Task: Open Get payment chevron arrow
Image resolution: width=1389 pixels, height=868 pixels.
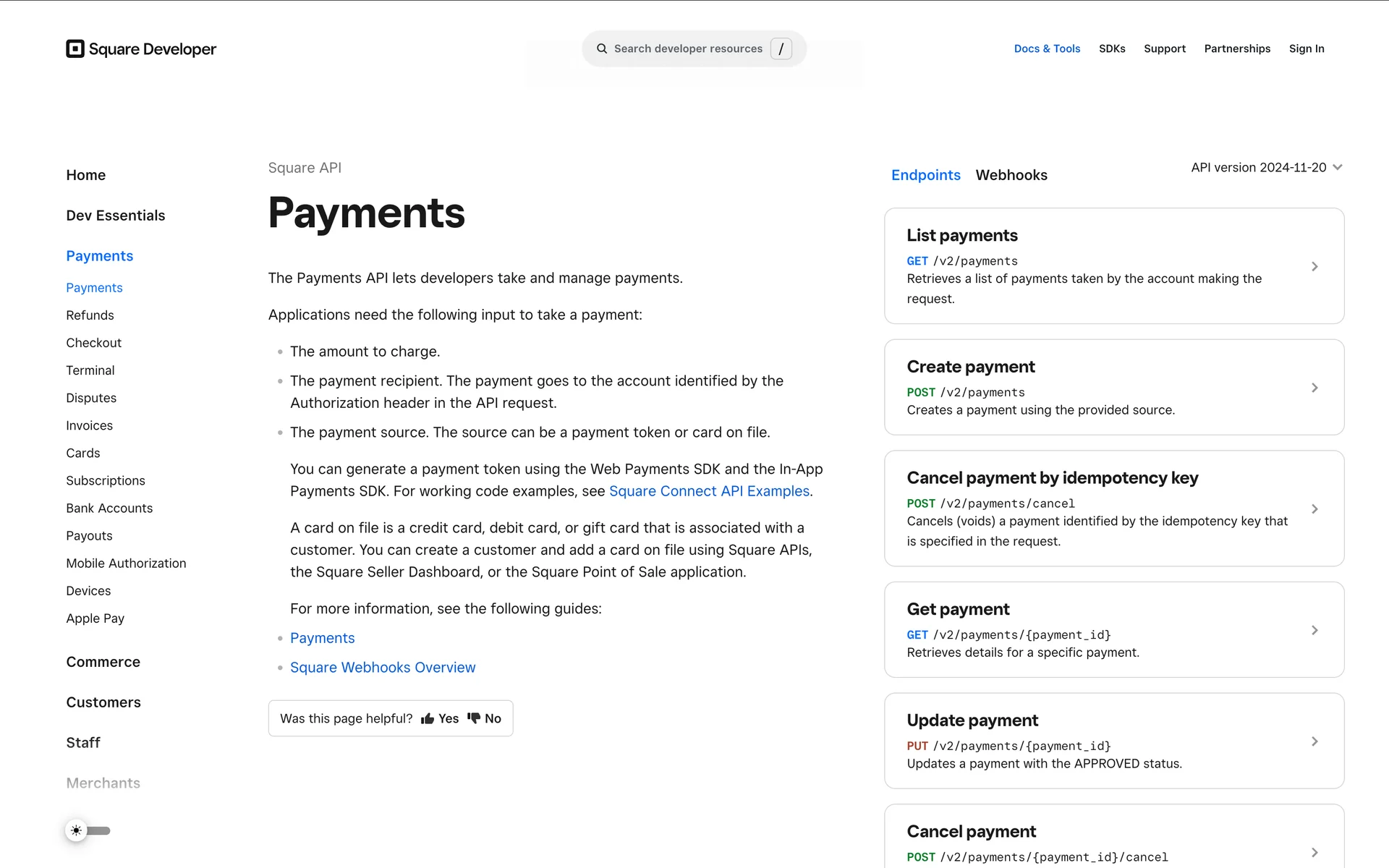Action: coord(1314,631)
